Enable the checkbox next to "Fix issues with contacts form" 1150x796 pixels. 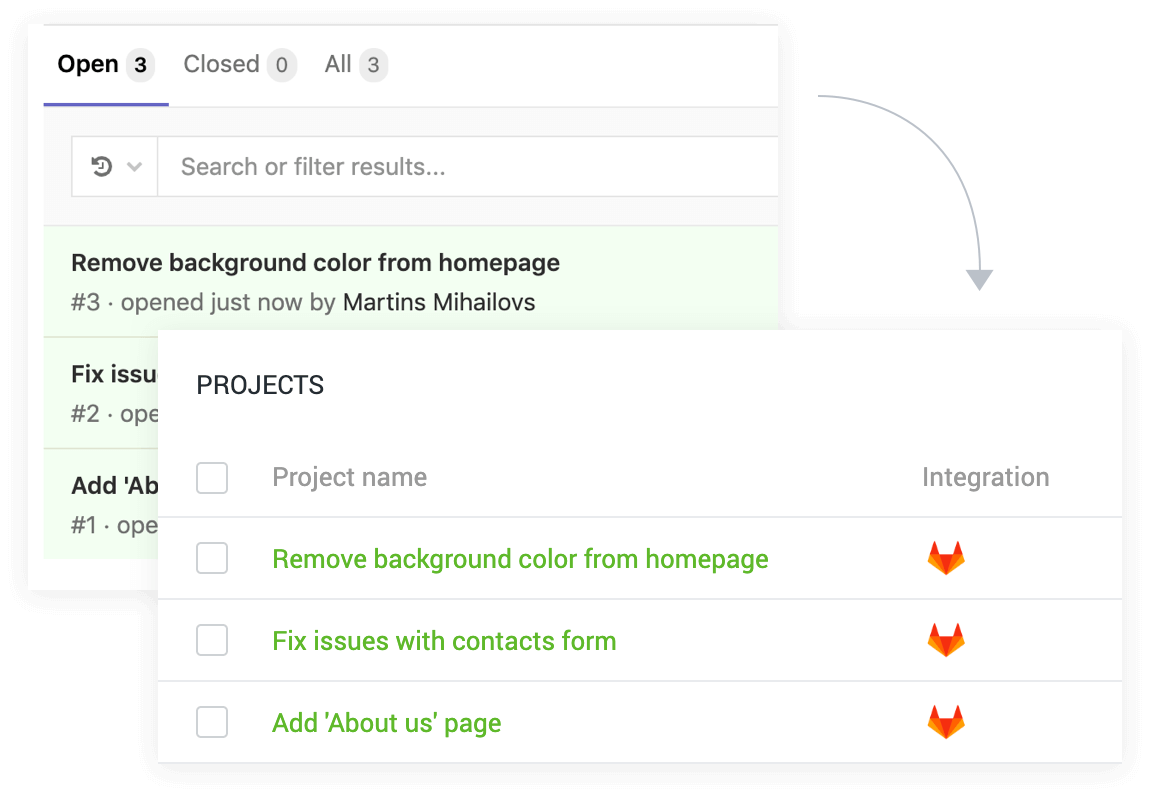point(211,640)
